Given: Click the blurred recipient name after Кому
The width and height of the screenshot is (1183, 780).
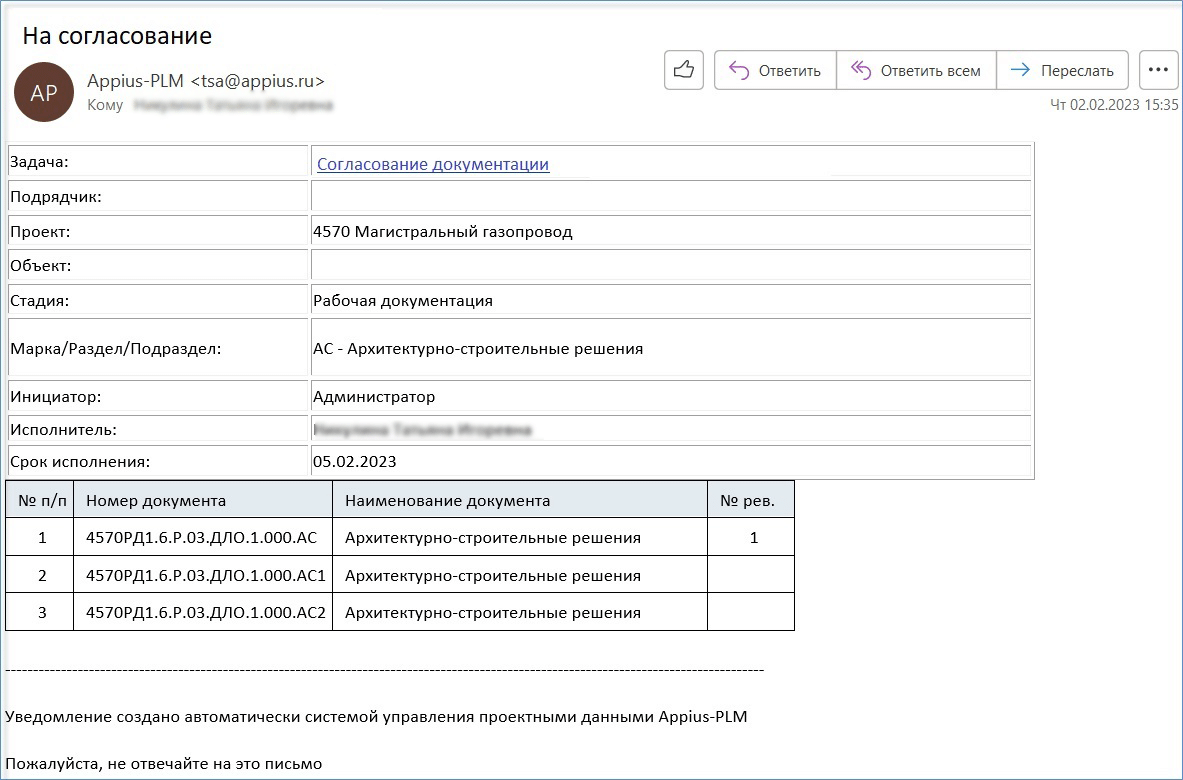Looking at the screenshot, I should click(233, 104).
